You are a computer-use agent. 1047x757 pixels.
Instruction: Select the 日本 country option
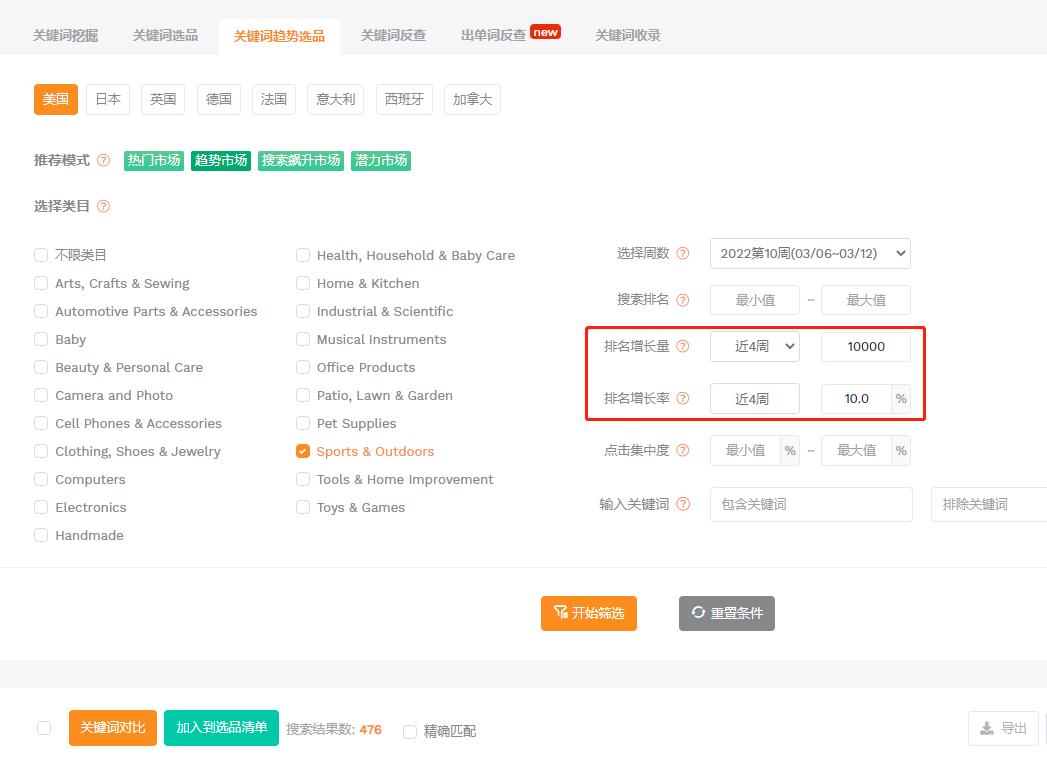tap(107, 99)
